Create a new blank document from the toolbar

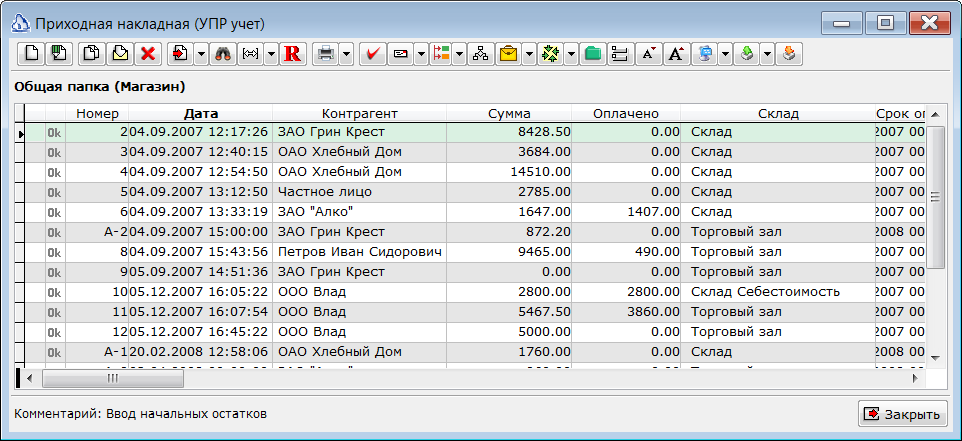click(32, 54)
